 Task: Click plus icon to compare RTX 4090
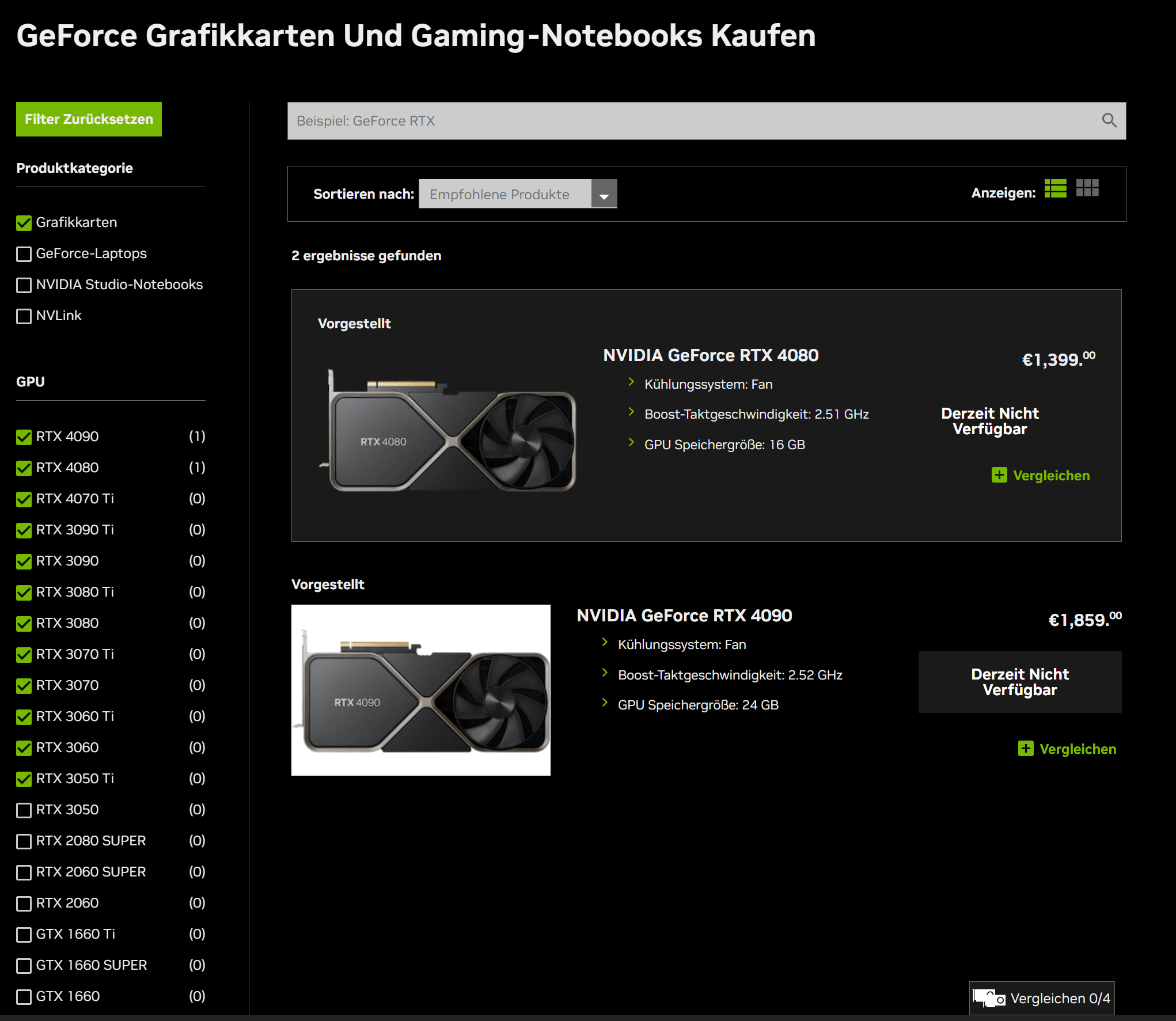click(x=1026, y=748)
